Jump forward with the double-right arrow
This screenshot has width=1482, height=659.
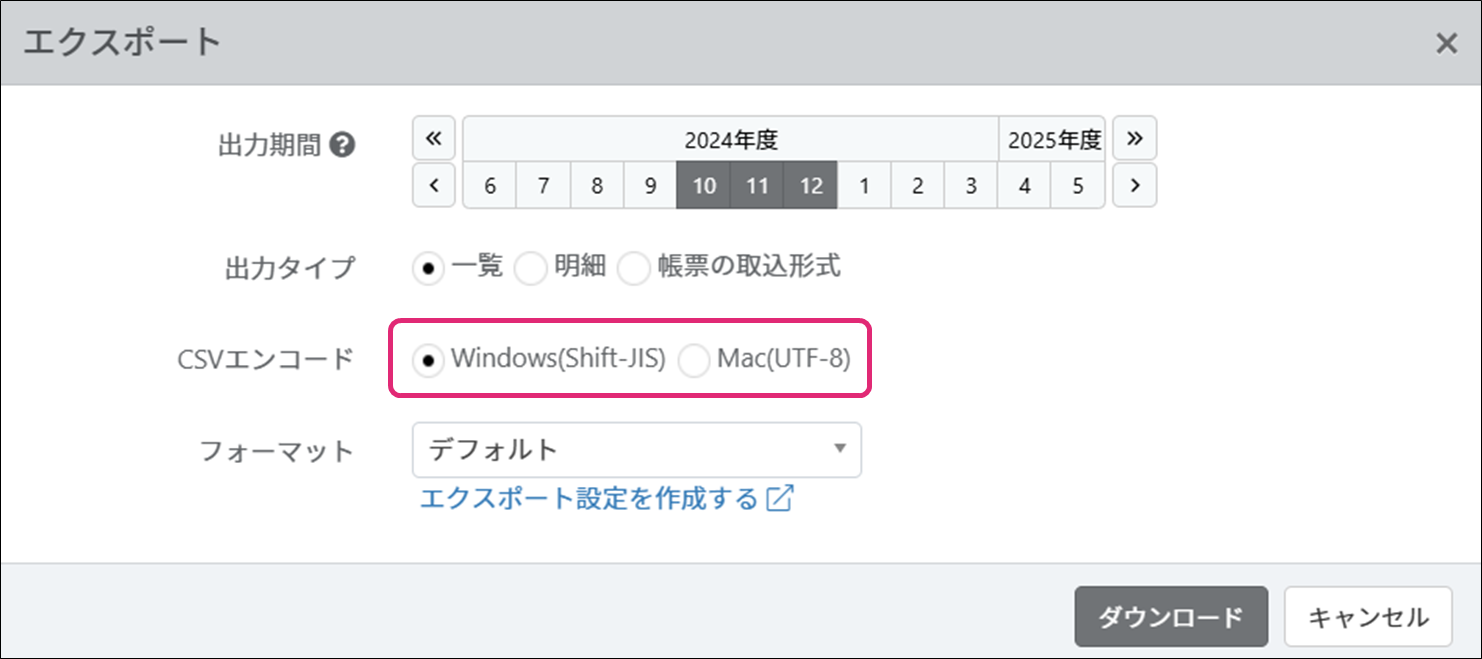1134,139
